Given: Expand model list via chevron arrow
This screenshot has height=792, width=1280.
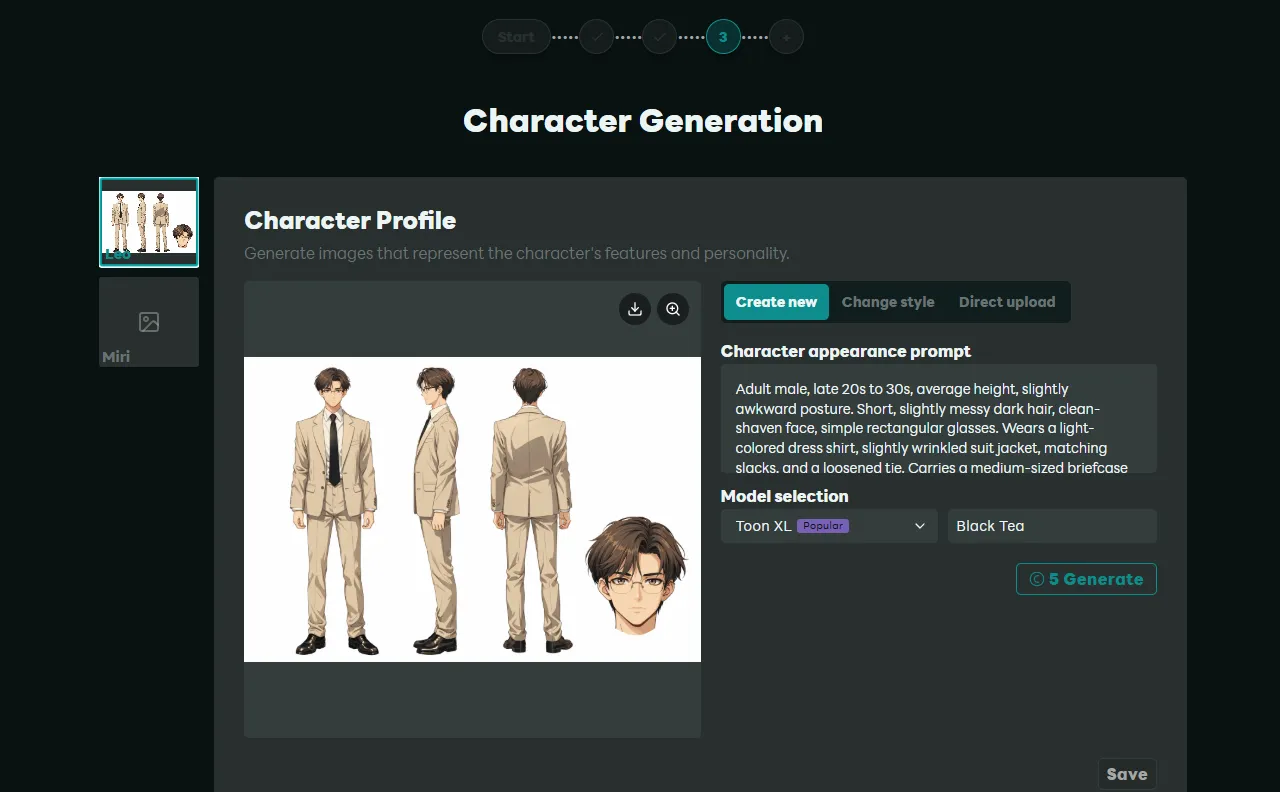Looking at the screenshot, I should (x=920, y=526).
